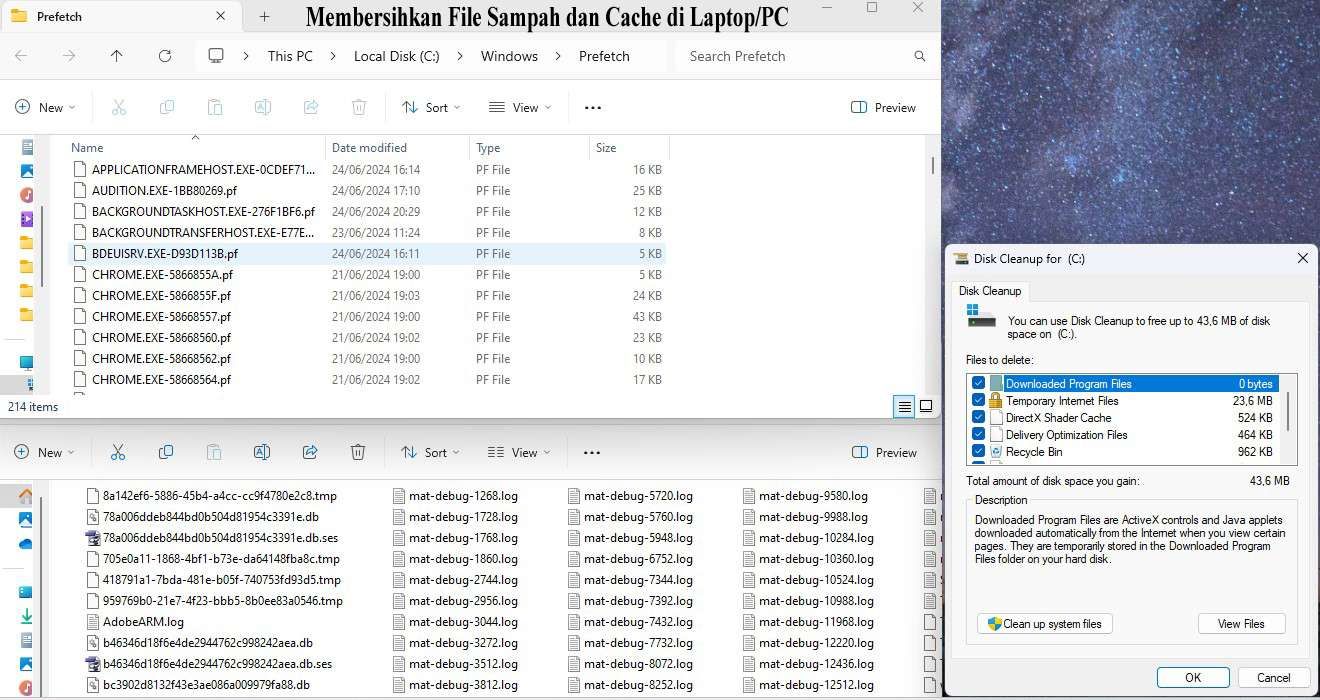Click the Share icon in lower toolbar
Image resolution: width=1320 pixels, height=700 pixels.
(310, 452)
